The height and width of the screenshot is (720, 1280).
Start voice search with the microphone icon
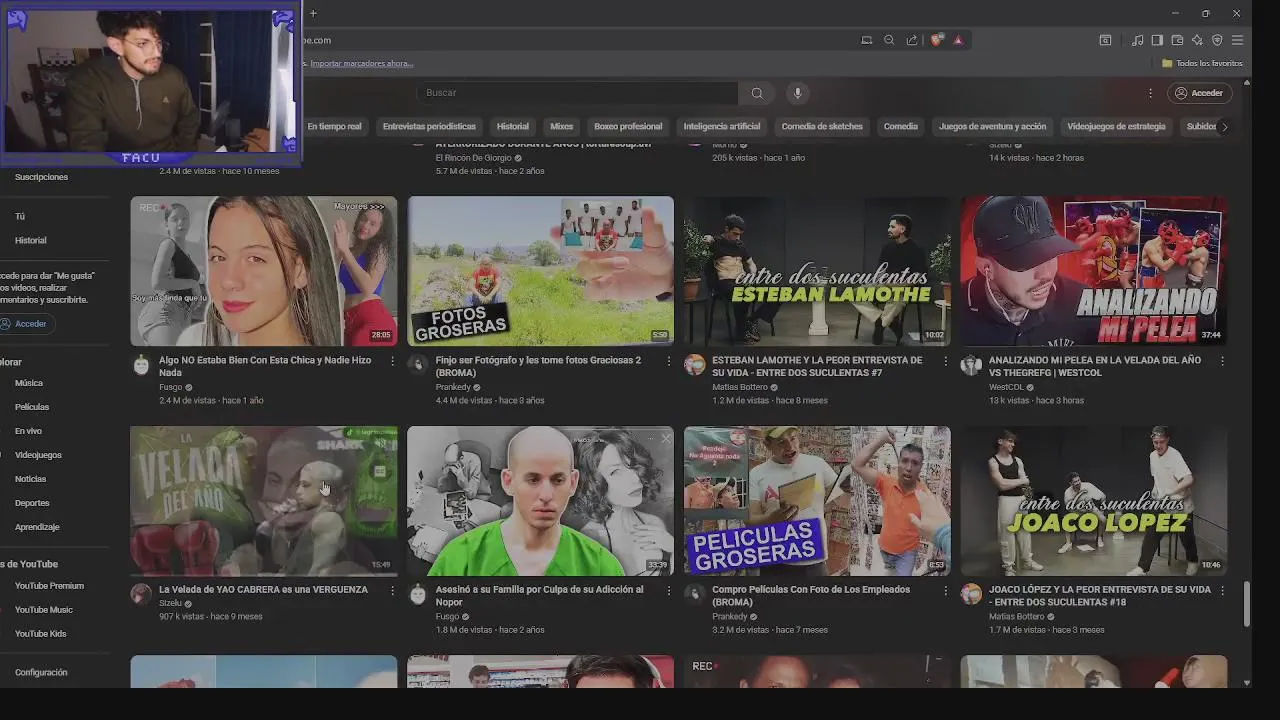[797, 93]
